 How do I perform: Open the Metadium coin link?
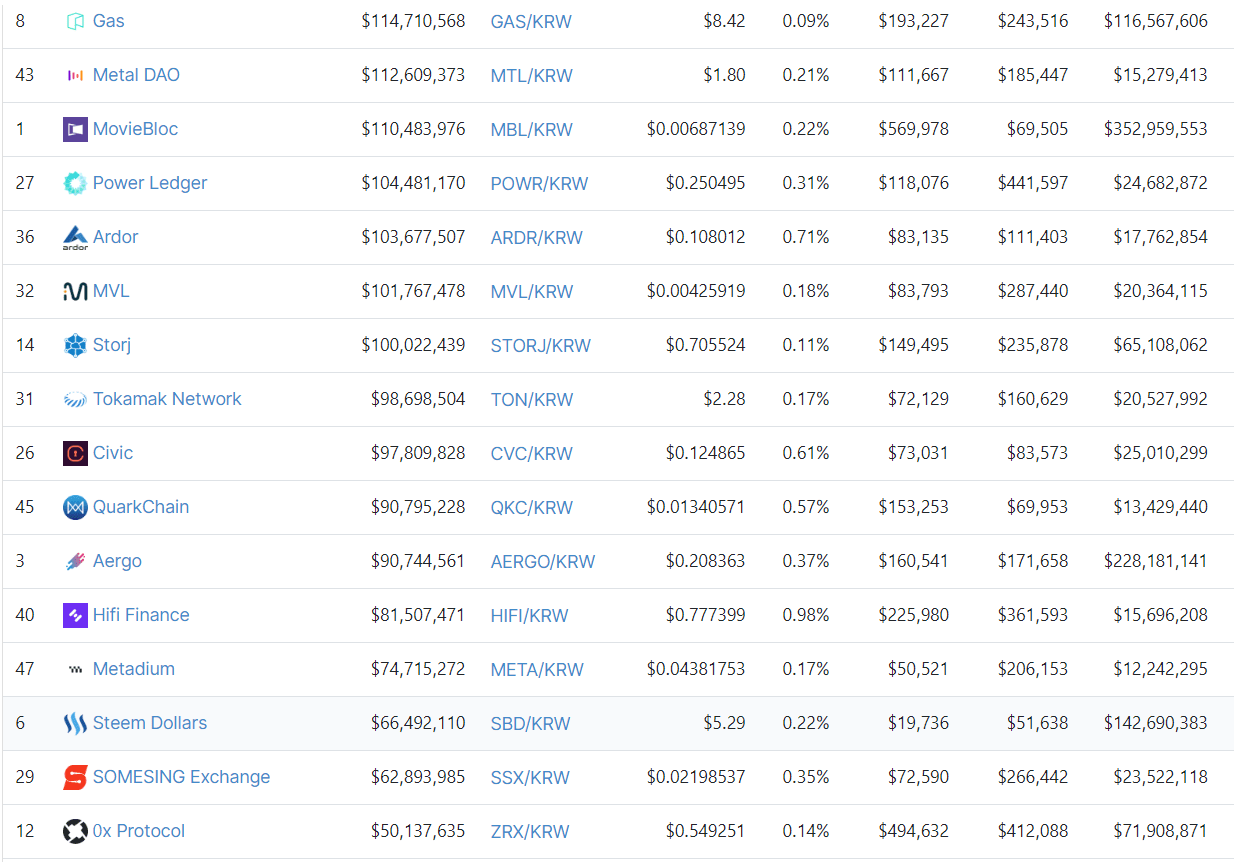click(x=134, y=669)
